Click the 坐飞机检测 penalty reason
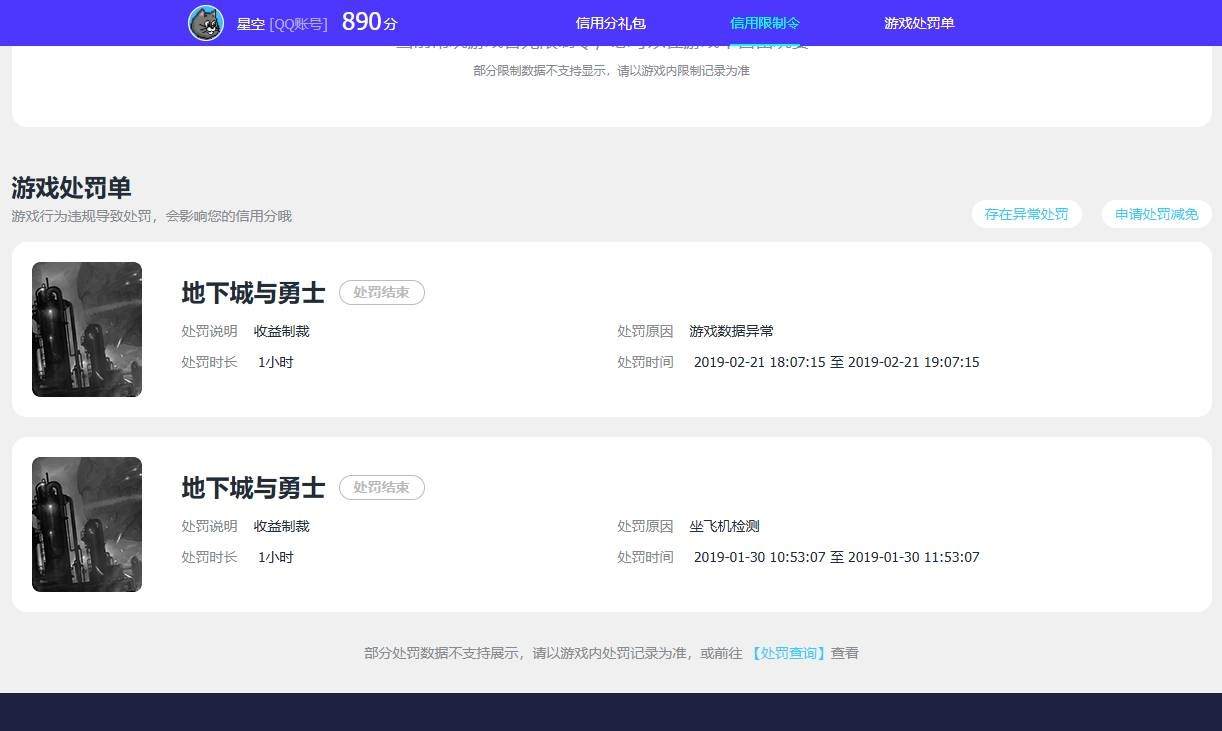Screen dimensions: 1222x731 tap(724, 526)
